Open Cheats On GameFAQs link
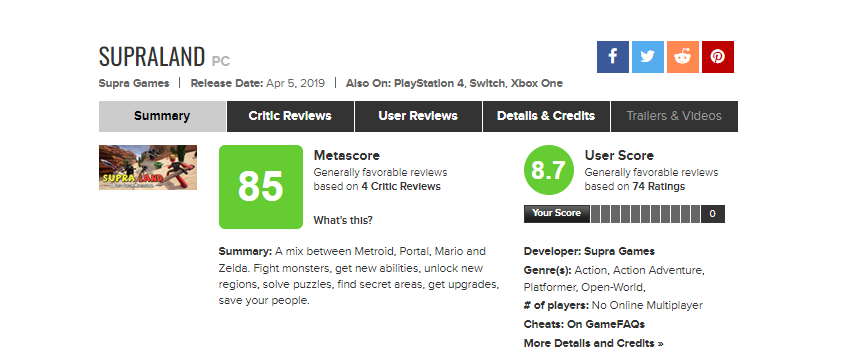 [606, 324]
